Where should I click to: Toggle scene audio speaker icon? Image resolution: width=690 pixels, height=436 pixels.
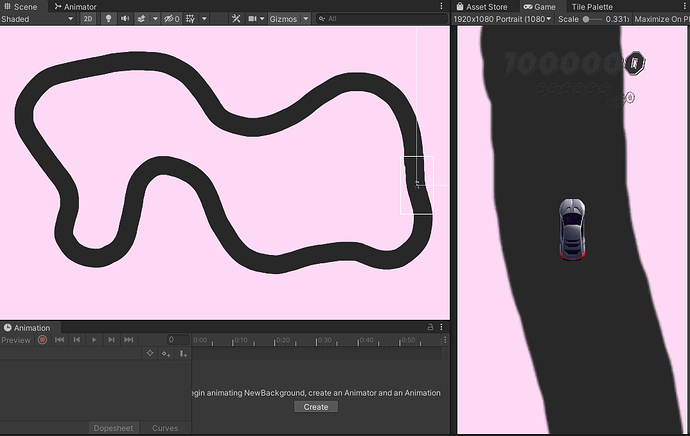coord(125,19)
